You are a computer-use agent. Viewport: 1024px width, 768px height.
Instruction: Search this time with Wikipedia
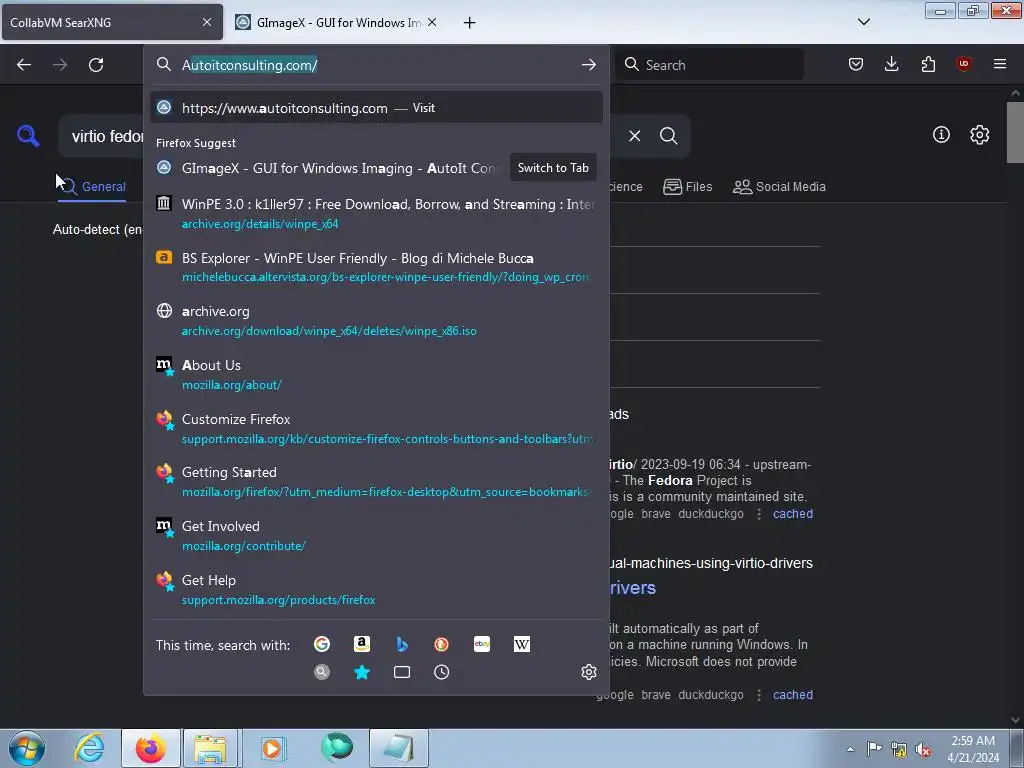[x=522, y=645]
